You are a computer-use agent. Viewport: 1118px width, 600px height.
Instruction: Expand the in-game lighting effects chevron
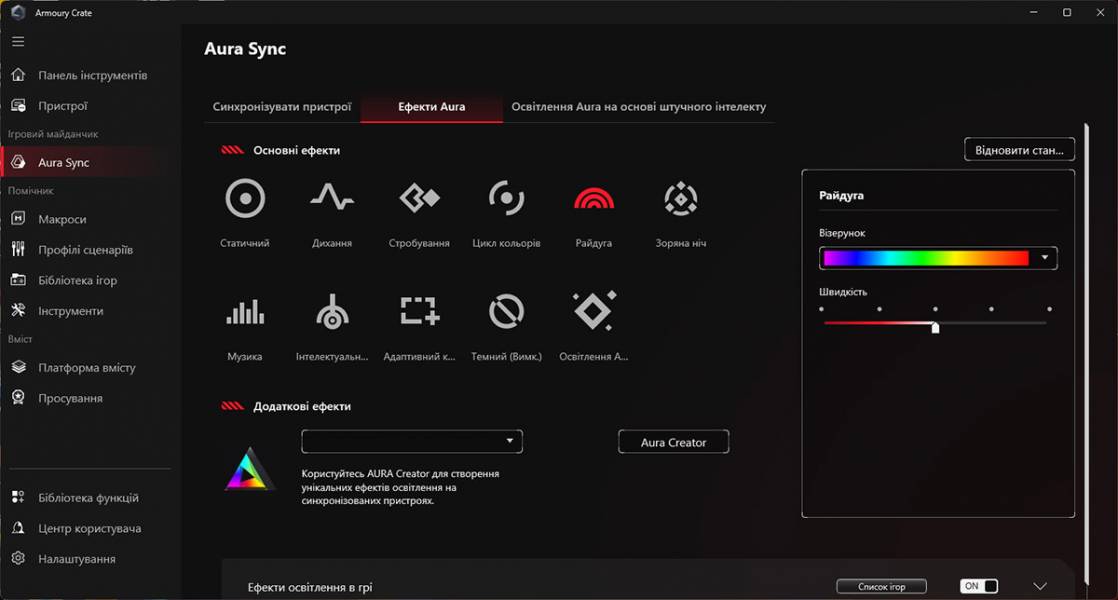click(1040, 586)
